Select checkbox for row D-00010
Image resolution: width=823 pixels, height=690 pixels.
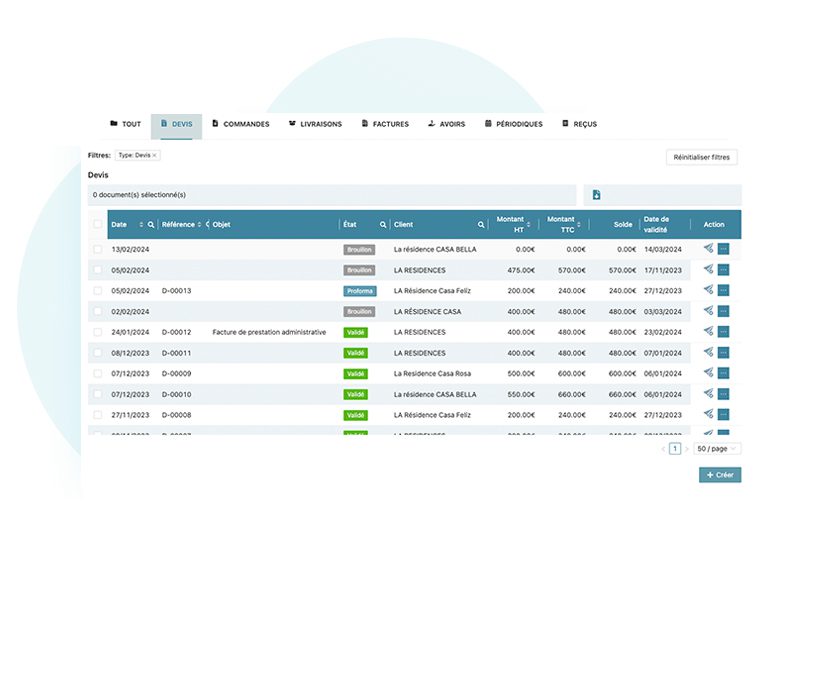point(98,394)
